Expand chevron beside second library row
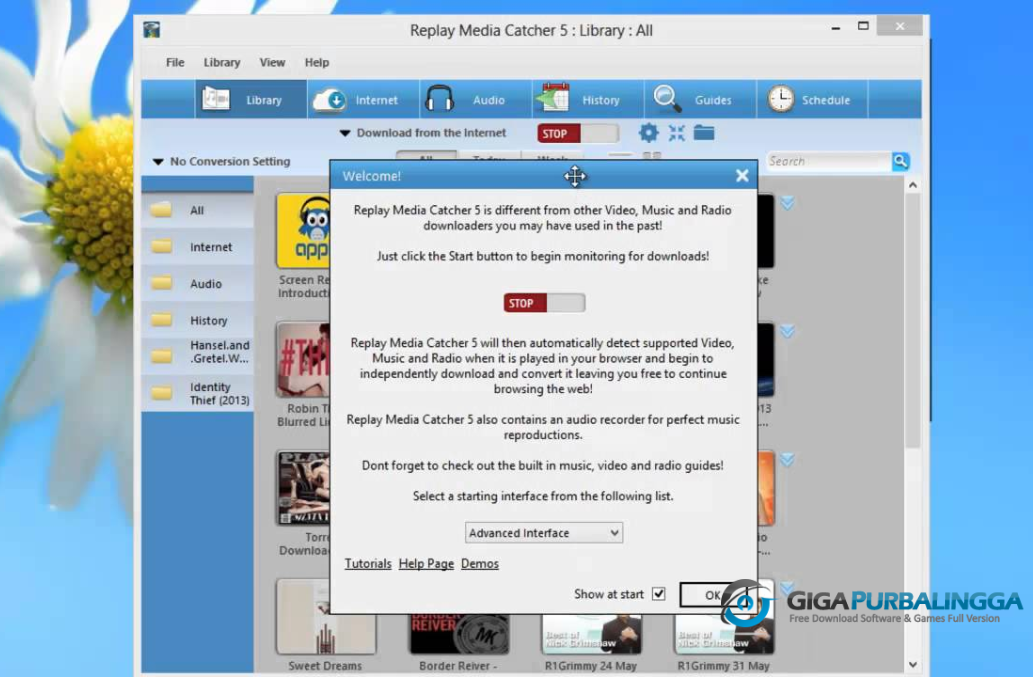 tap(787, 331)
